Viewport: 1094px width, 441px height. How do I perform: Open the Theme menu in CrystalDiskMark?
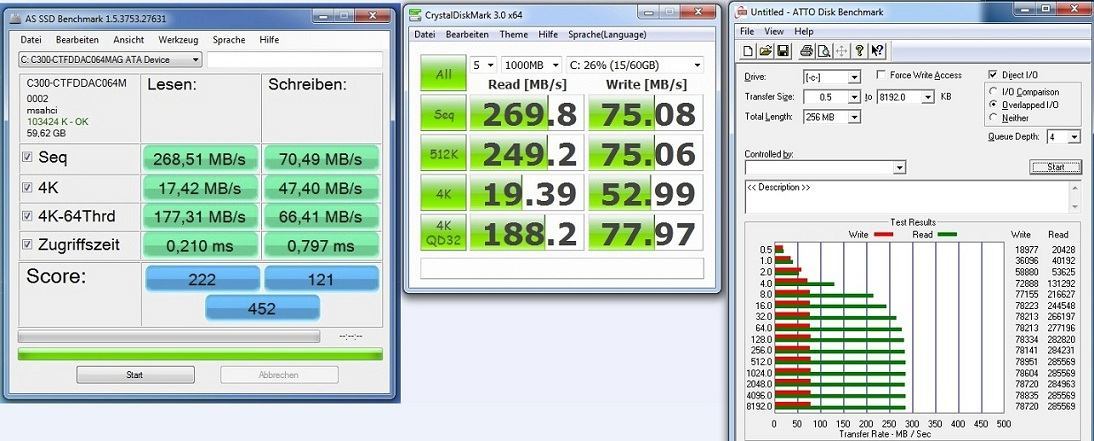coord(514,34)
